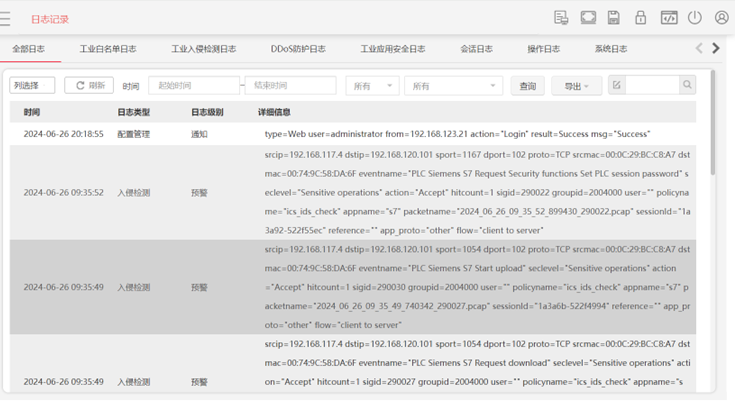The image size is (735, 401).
Task: Expand the wider 所有 level dropdown
Action: pyautogui.click(x=453, y=86)
